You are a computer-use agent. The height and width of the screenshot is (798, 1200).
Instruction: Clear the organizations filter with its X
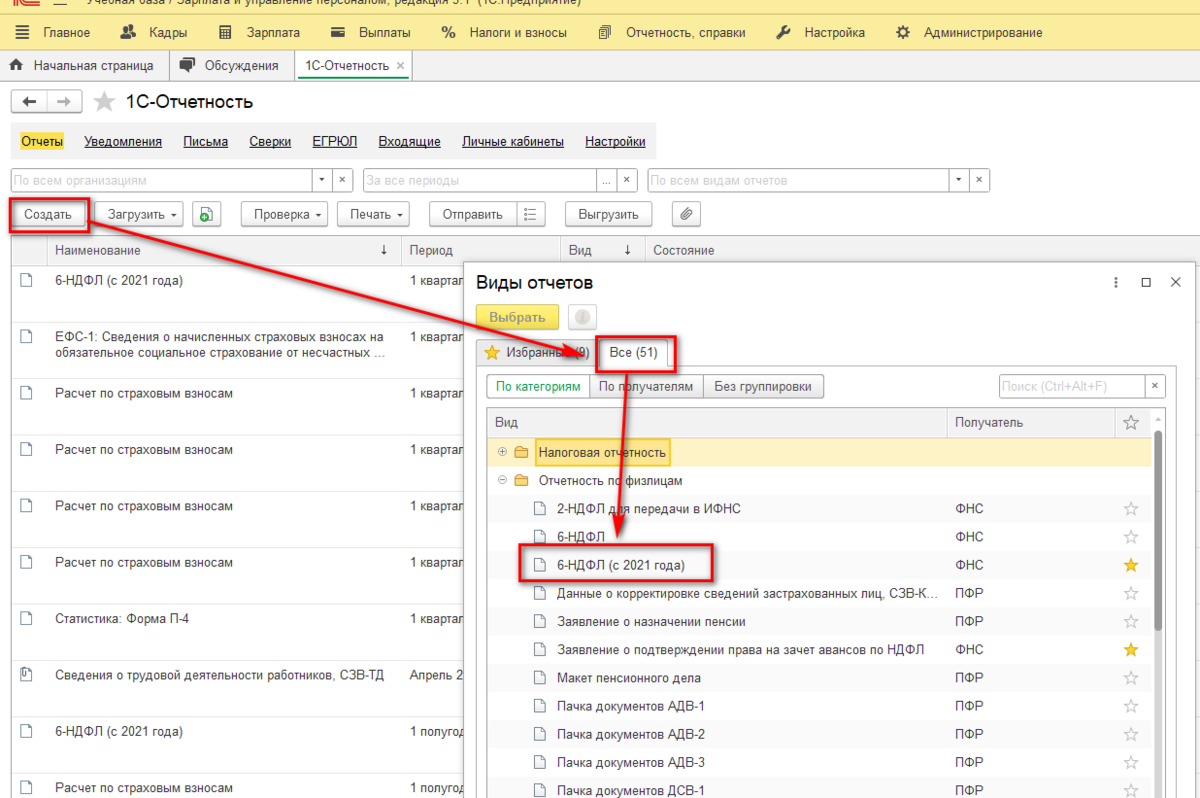click(342, 181)
